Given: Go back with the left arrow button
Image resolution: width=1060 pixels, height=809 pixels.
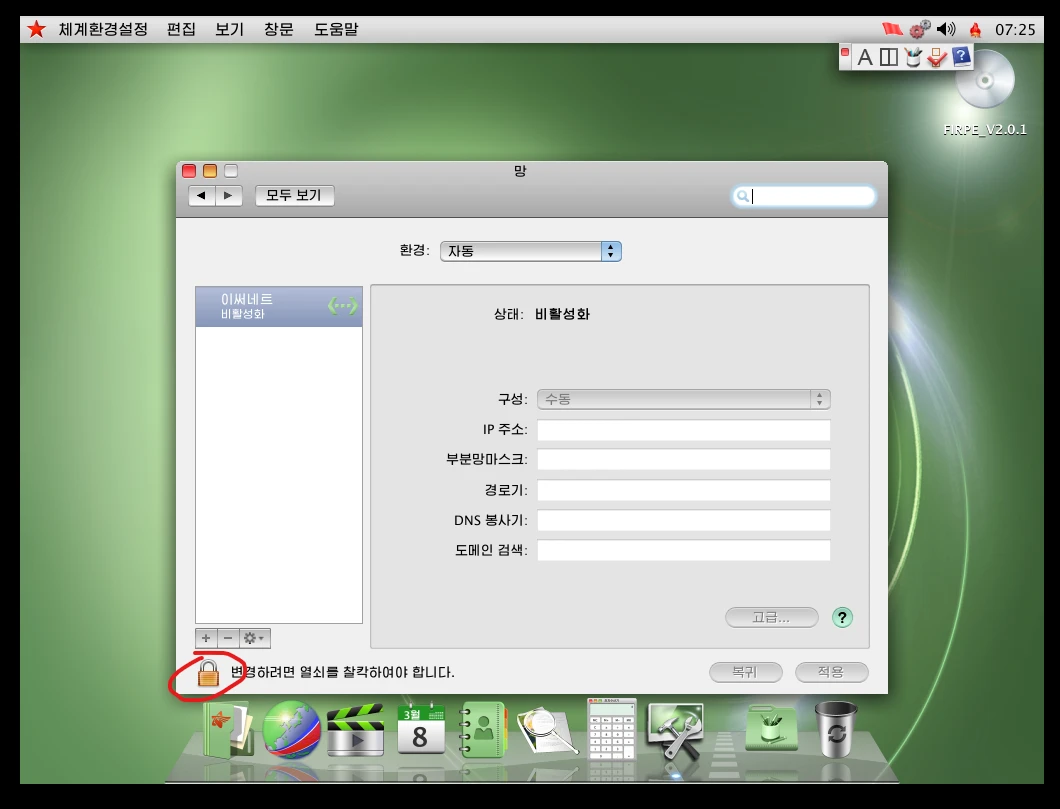Looking at the screenshot, I should 202,196.
